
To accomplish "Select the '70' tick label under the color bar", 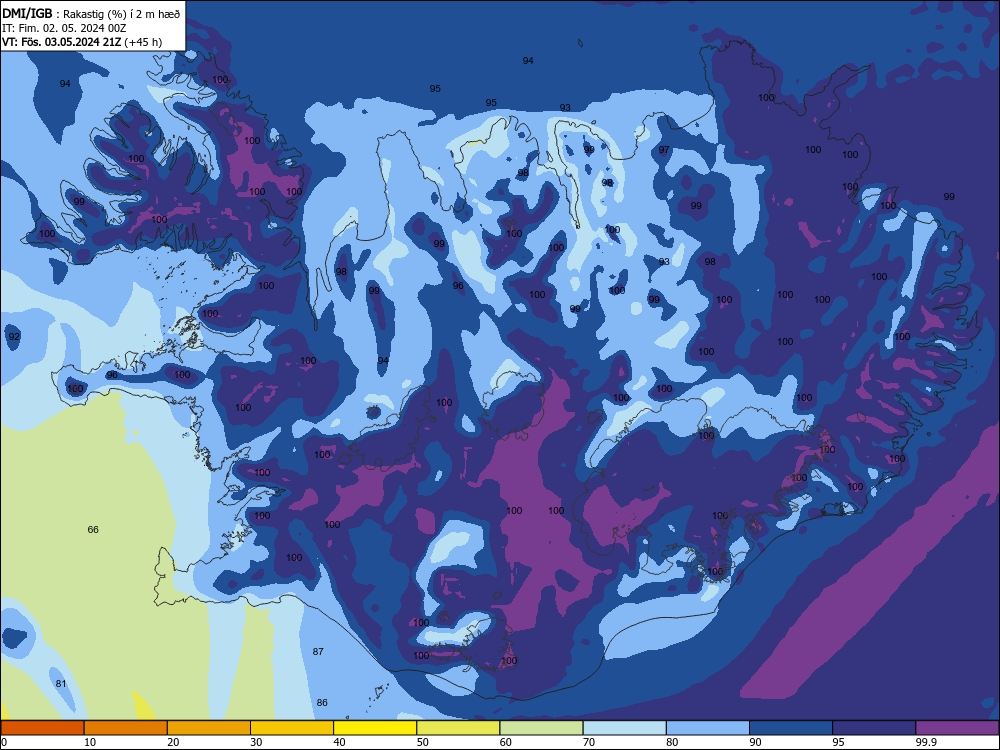I will tap(589, 742).
